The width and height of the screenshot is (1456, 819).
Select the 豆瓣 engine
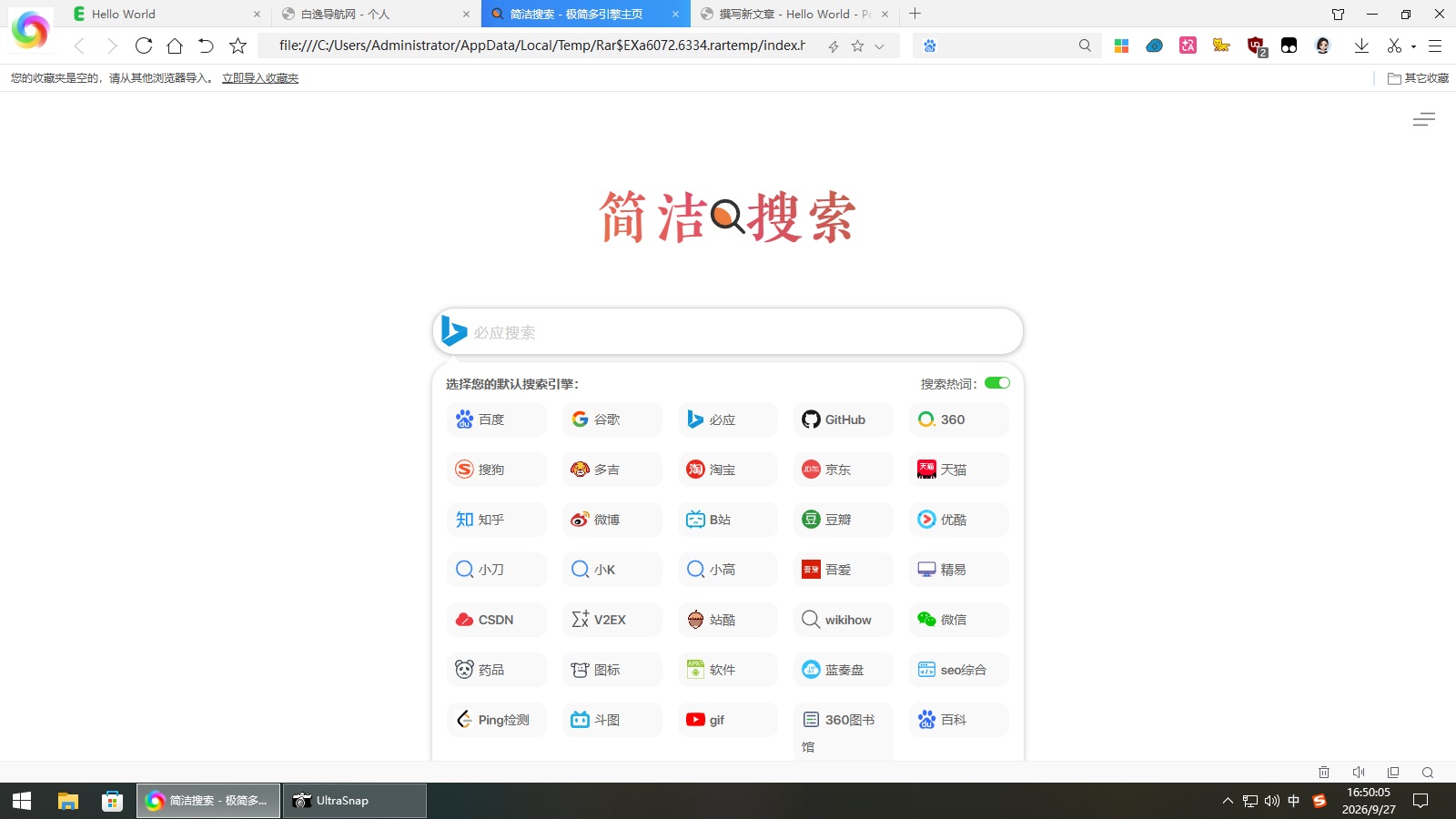(843, 520)
